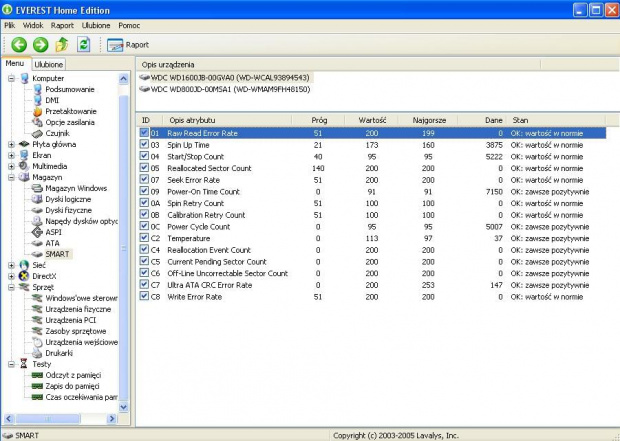Expand the Ekran tree node
This screenshot has height=441, width=620.
pos(11,155)
